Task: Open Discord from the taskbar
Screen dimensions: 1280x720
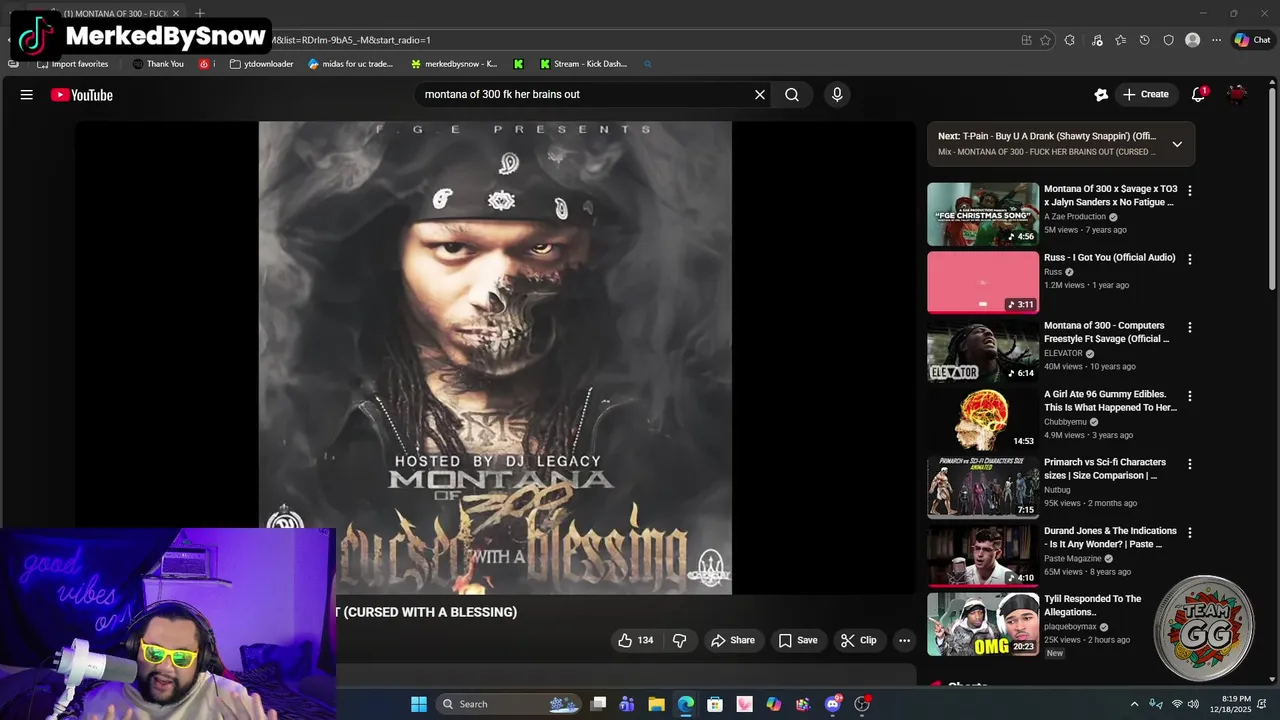Action: point(833,704)
